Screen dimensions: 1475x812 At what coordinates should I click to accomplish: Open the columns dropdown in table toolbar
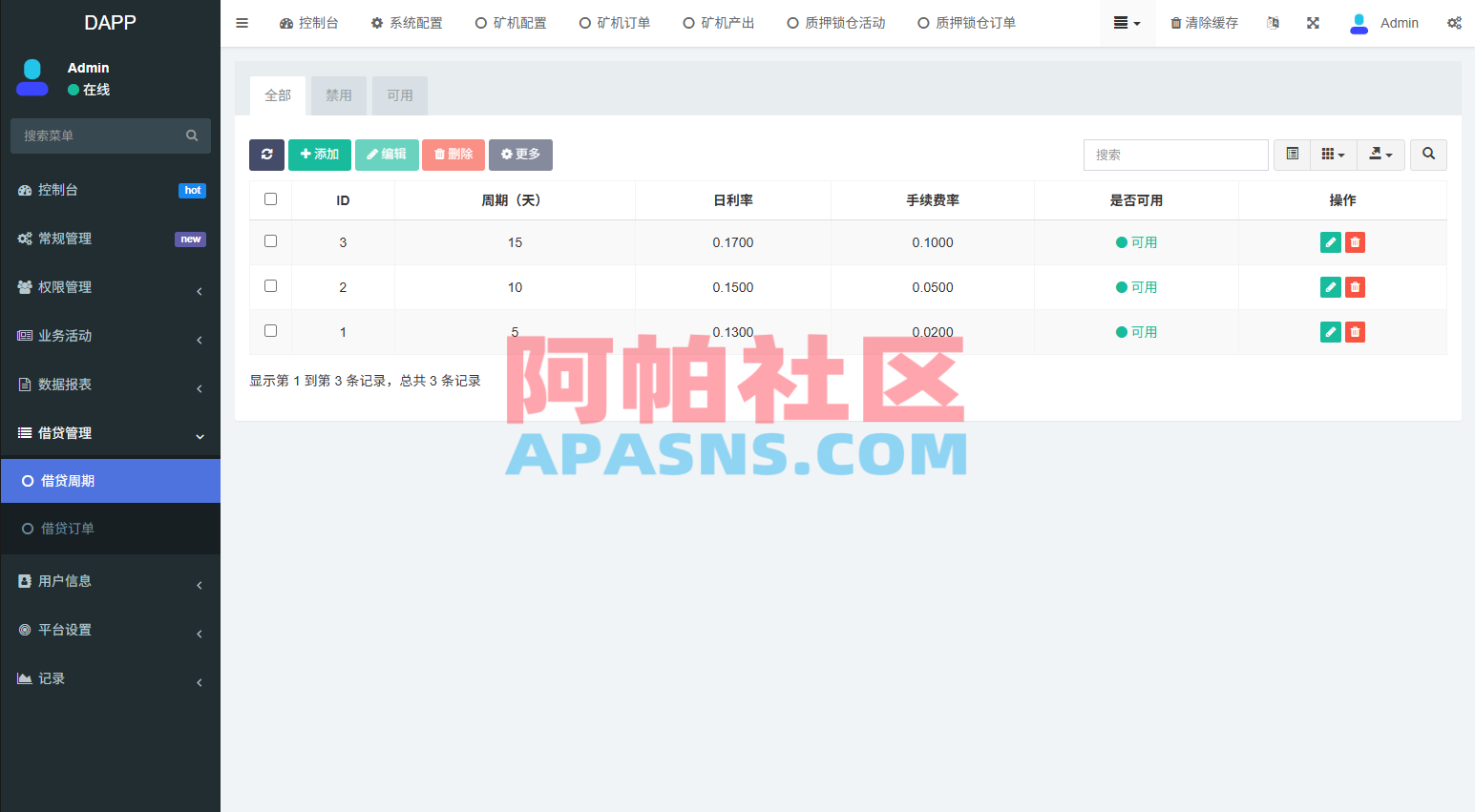1333,155
